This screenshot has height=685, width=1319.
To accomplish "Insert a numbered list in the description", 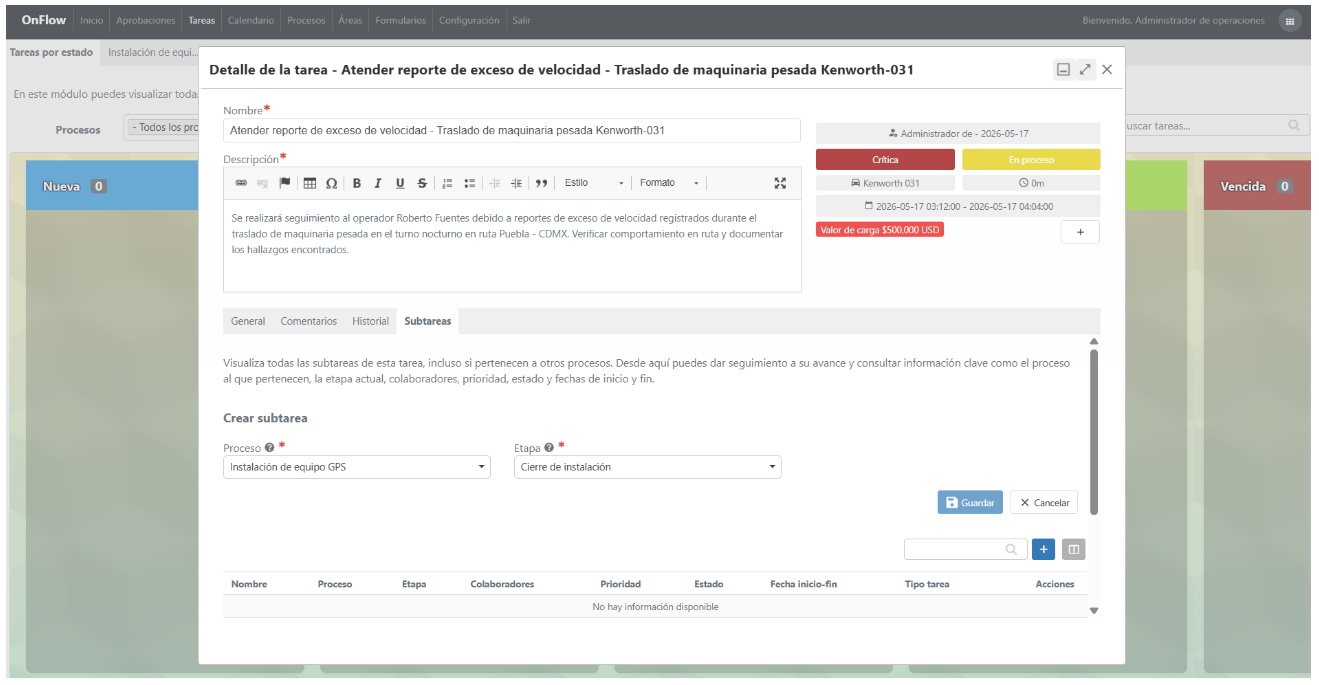I will (447, 183).
